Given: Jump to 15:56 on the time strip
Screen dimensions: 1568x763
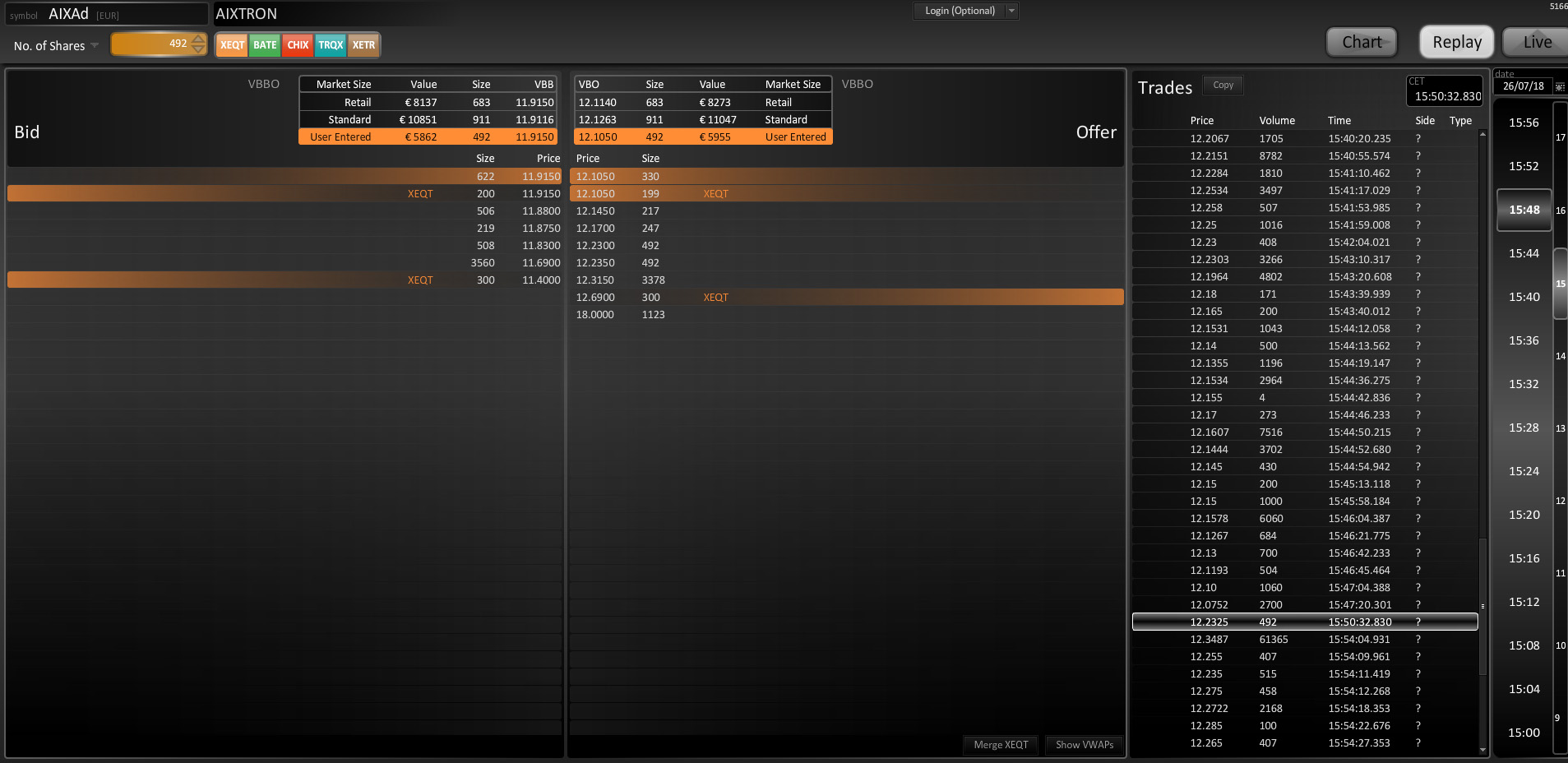Looking at the screenshot, I should 1524,123.
